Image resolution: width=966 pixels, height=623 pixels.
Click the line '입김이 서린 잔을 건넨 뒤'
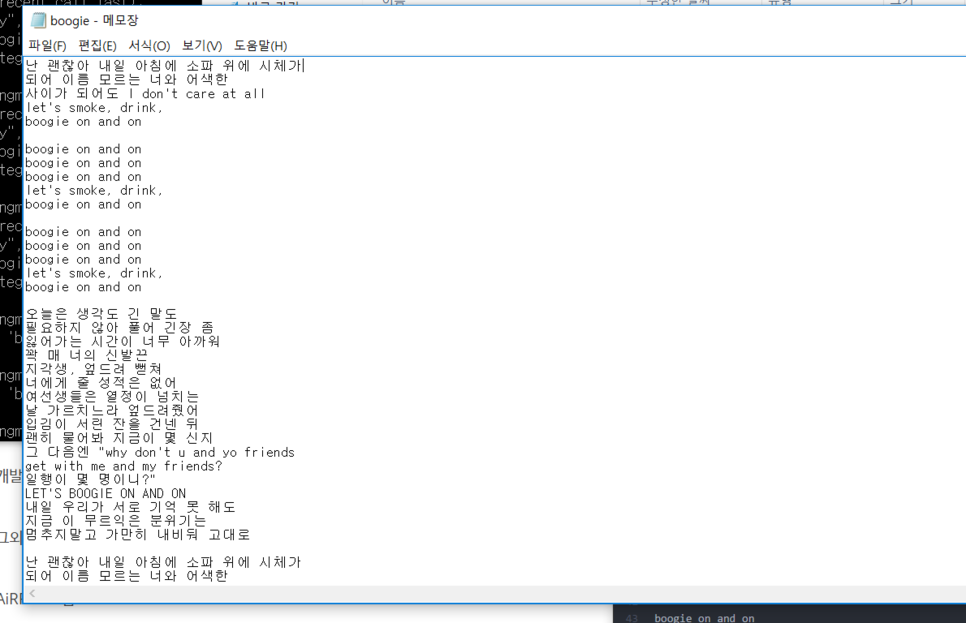tap(112, 424)
